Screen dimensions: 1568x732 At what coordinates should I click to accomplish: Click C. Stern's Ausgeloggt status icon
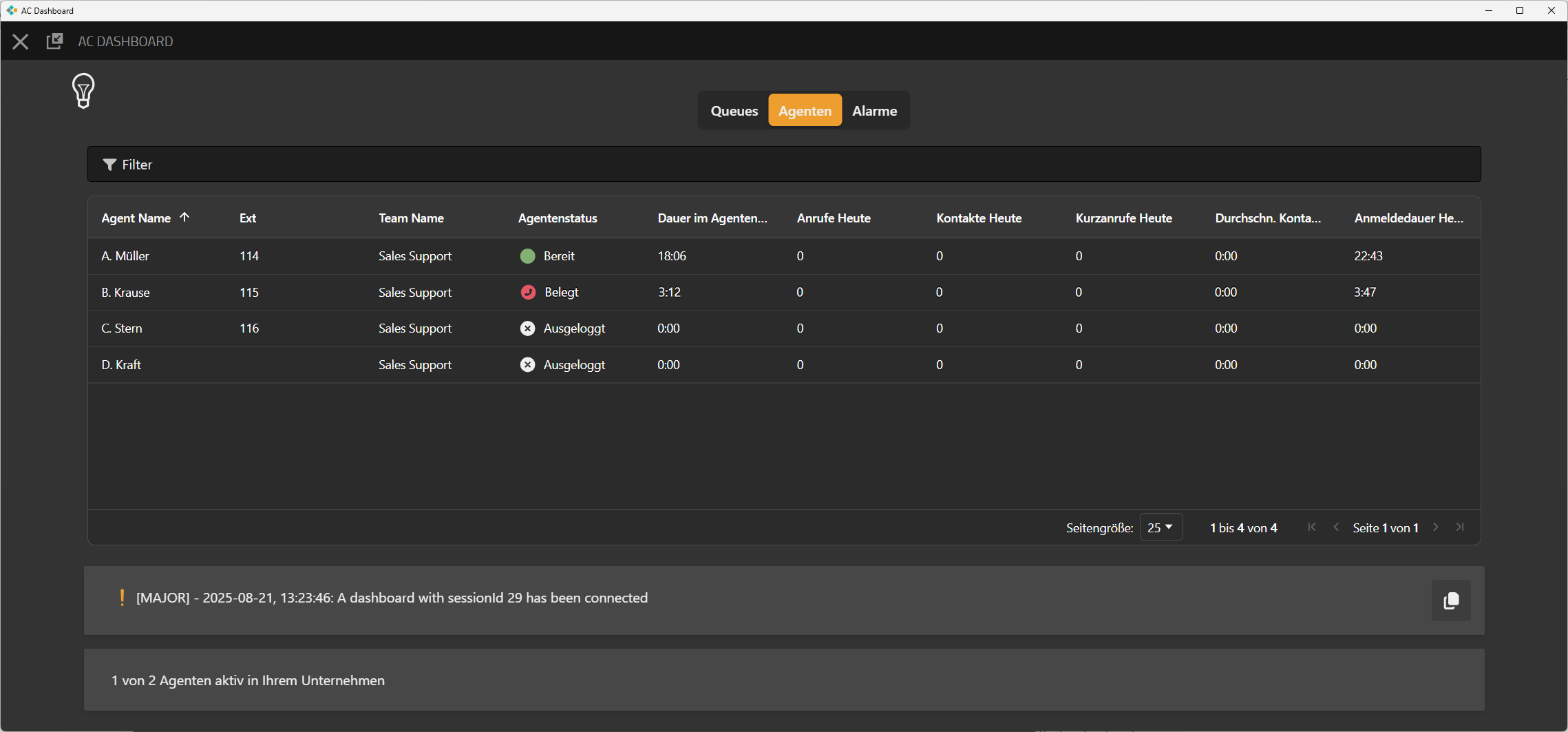527,328
